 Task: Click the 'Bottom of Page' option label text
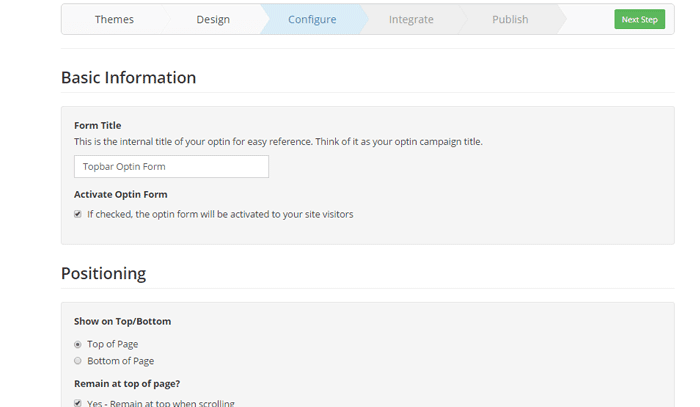click(120, 361)
